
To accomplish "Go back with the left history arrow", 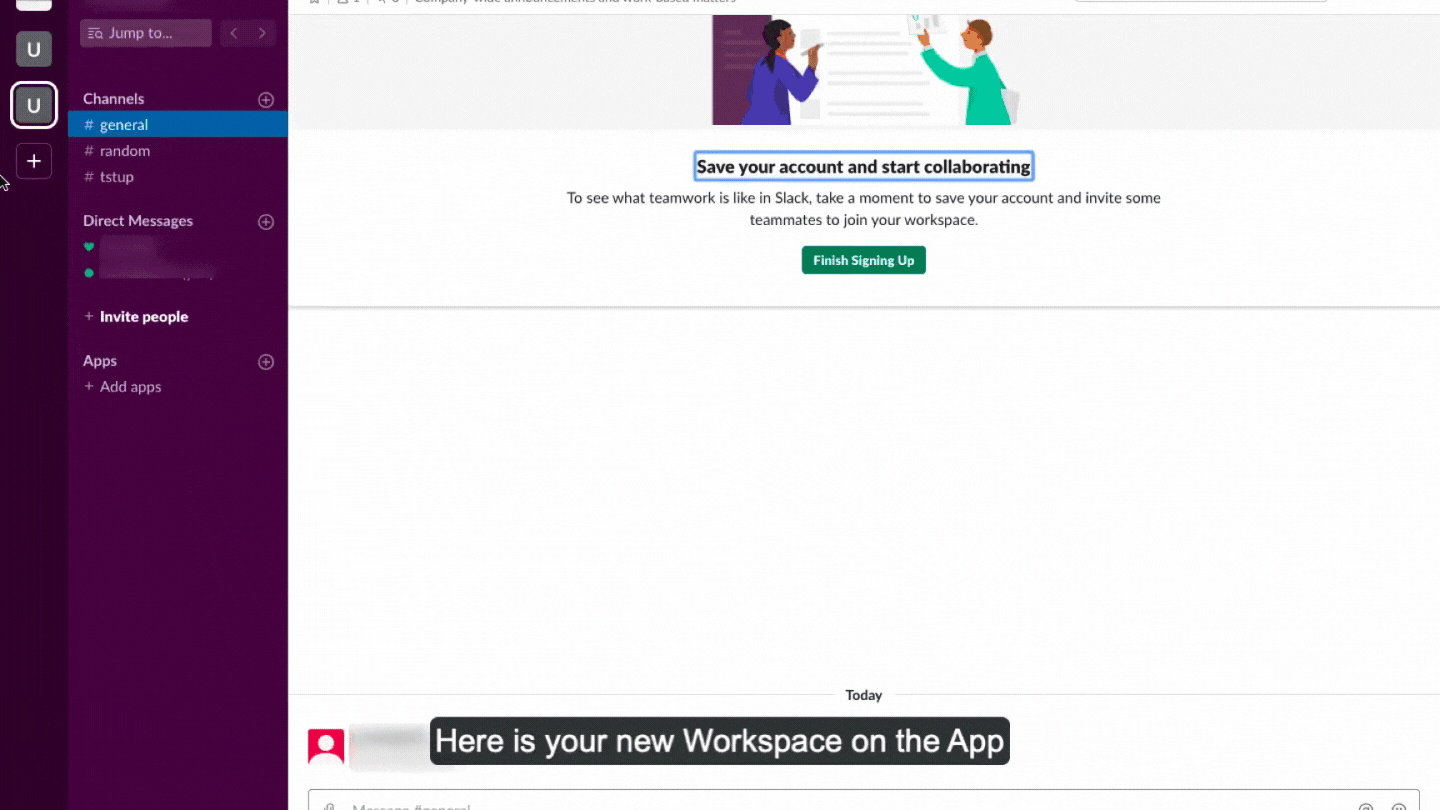I will (234, 33).
